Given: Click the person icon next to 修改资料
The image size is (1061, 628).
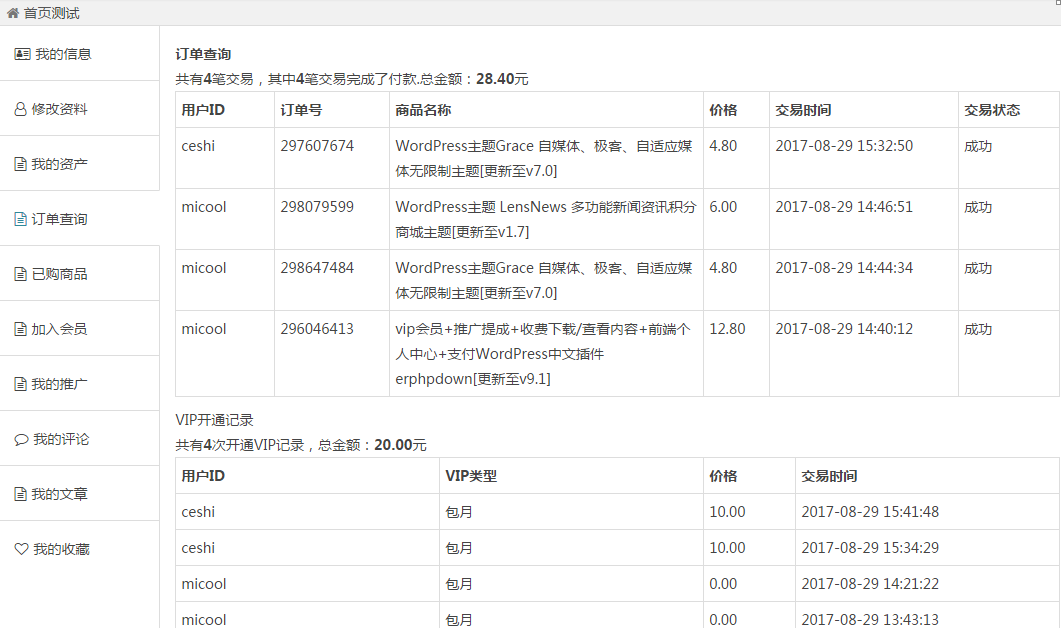Looking at the screenshot, I should [x=21, y=107].
